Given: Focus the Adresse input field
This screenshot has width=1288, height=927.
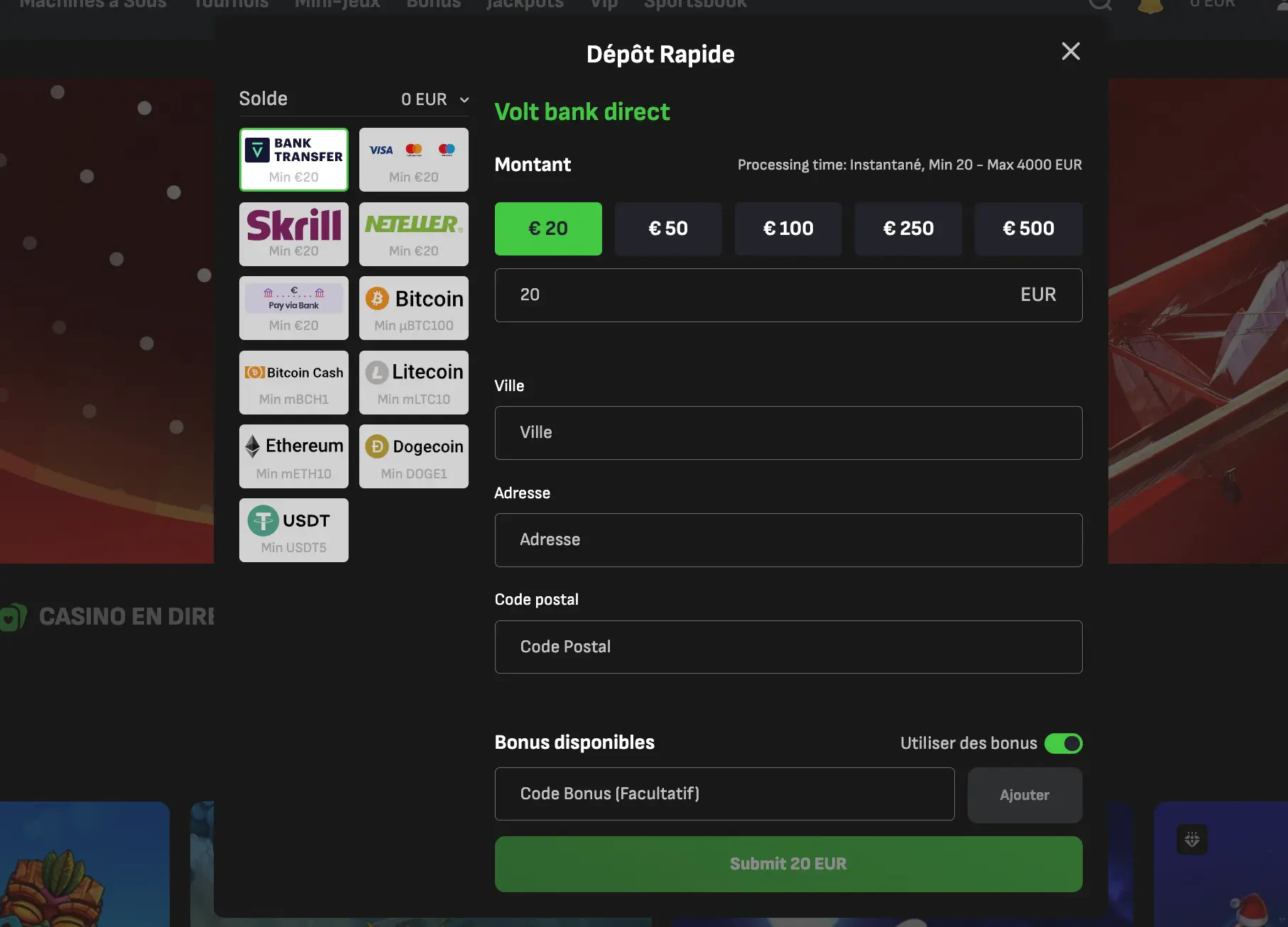Looking at the screenshot, I should click(788, 540).
